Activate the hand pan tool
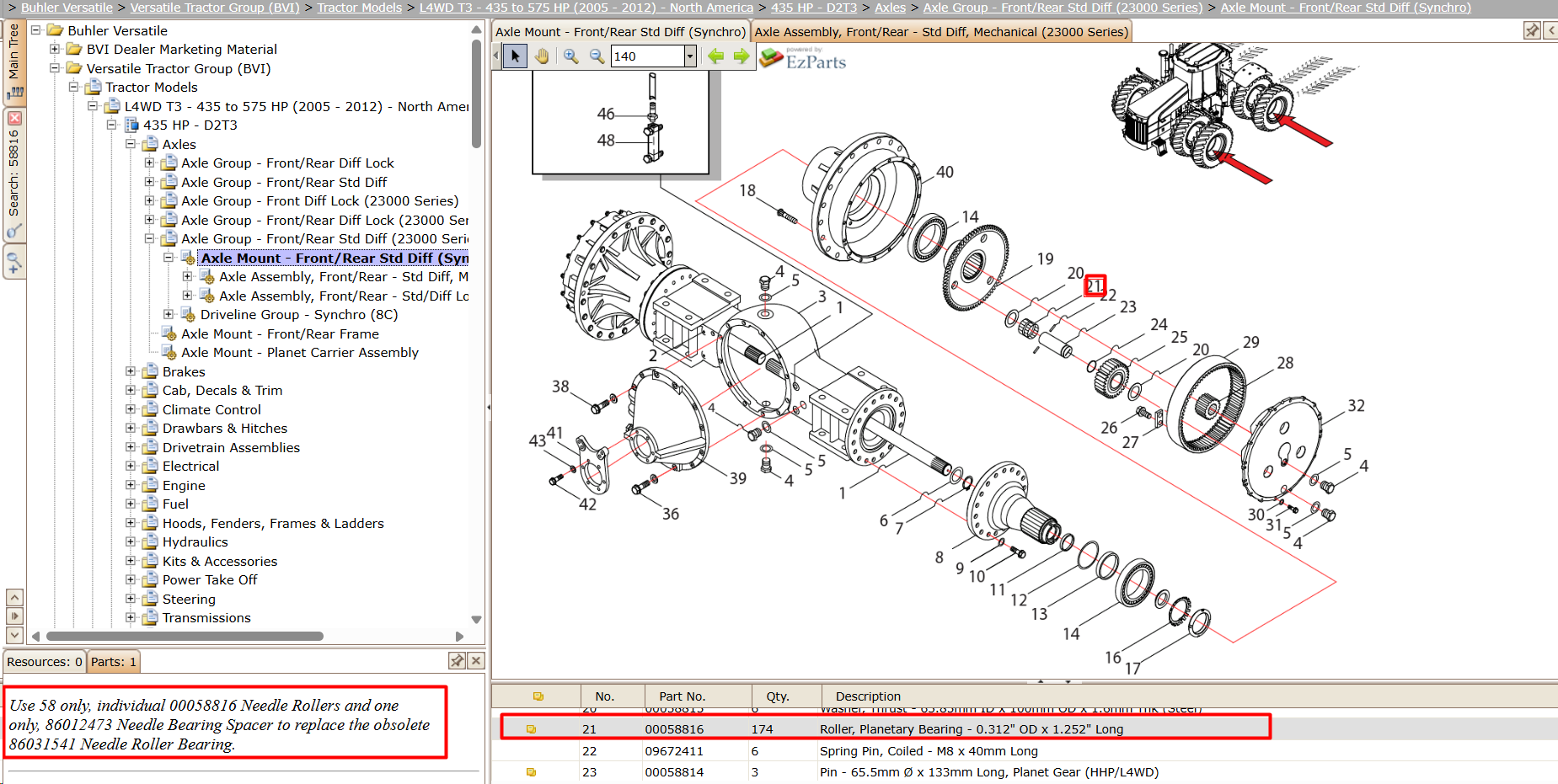1558x784 pixels. coord(541,56)
